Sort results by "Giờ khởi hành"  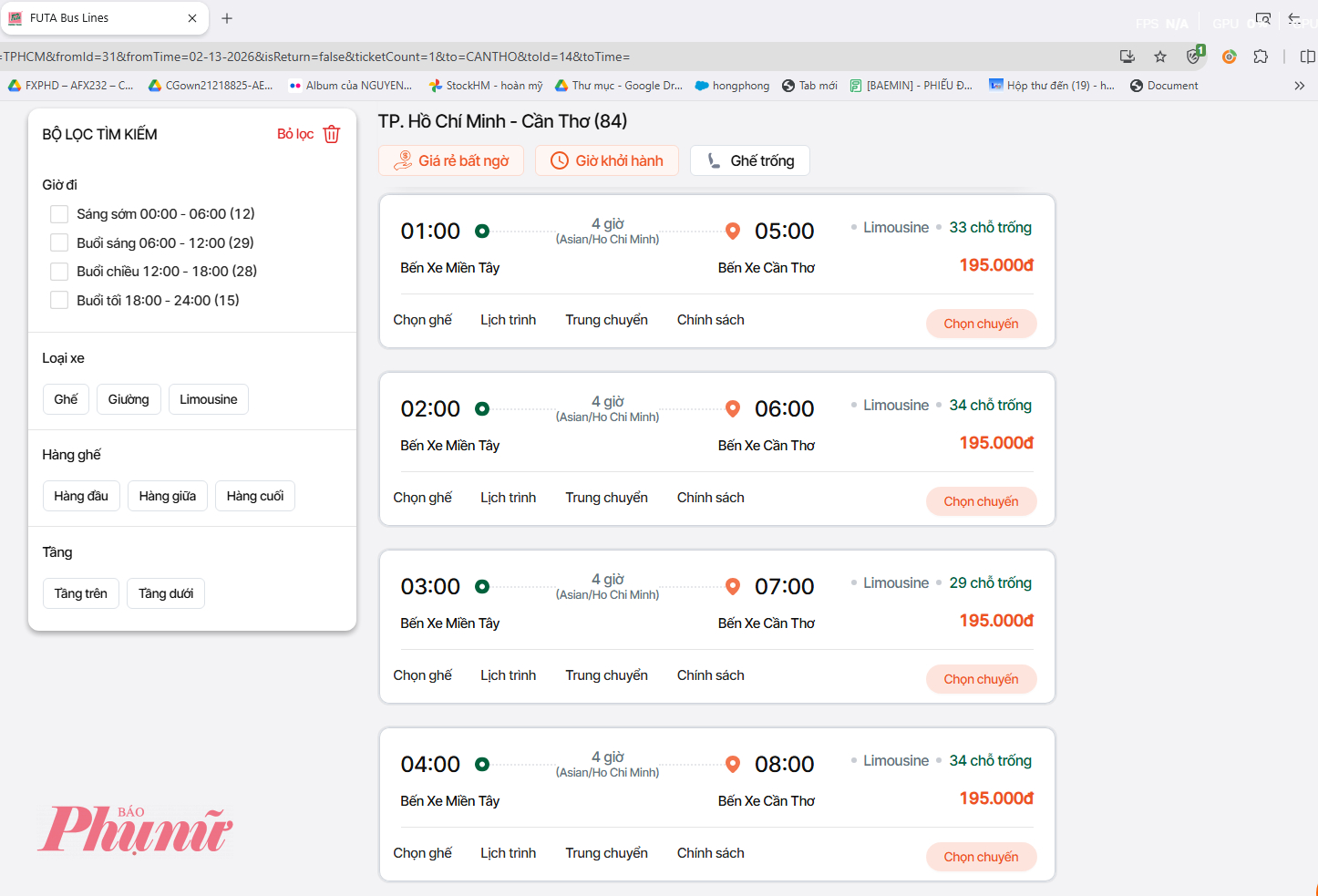[x=607, y=160]
